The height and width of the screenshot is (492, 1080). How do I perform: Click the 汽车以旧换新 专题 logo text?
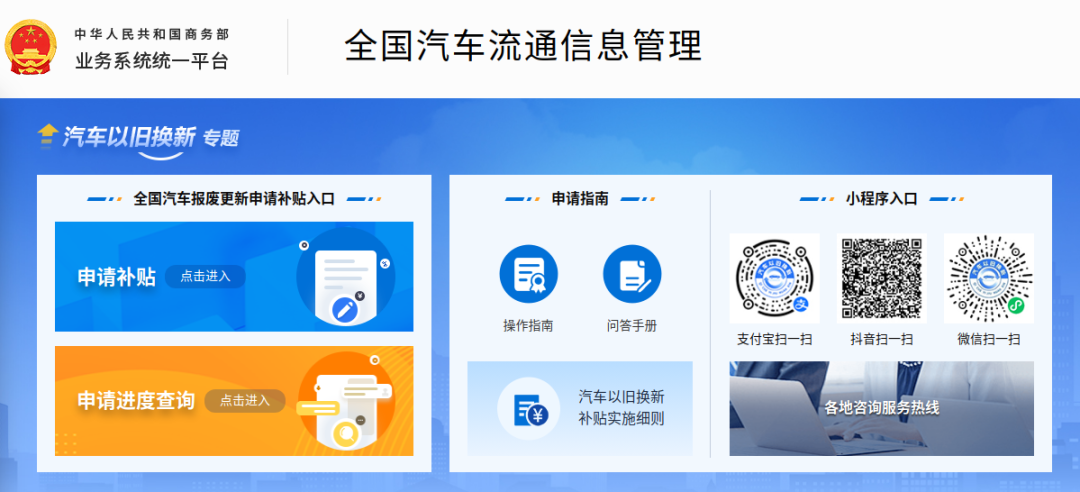[150, 138]
